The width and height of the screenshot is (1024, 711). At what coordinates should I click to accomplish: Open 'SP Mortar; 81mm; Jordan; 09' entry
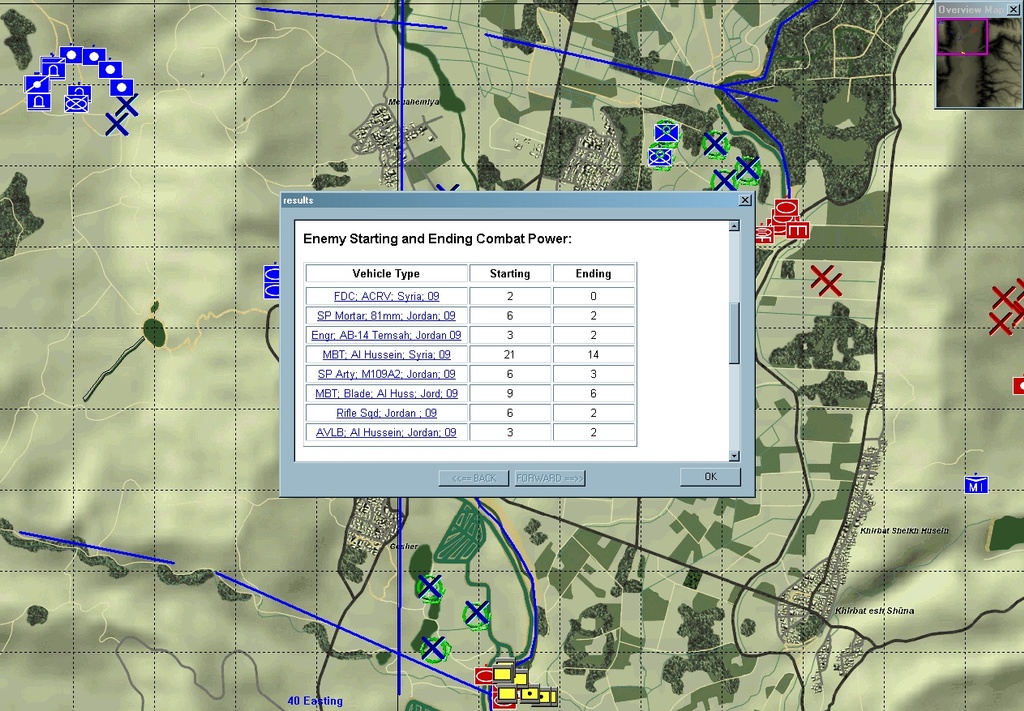coord(386,316)
